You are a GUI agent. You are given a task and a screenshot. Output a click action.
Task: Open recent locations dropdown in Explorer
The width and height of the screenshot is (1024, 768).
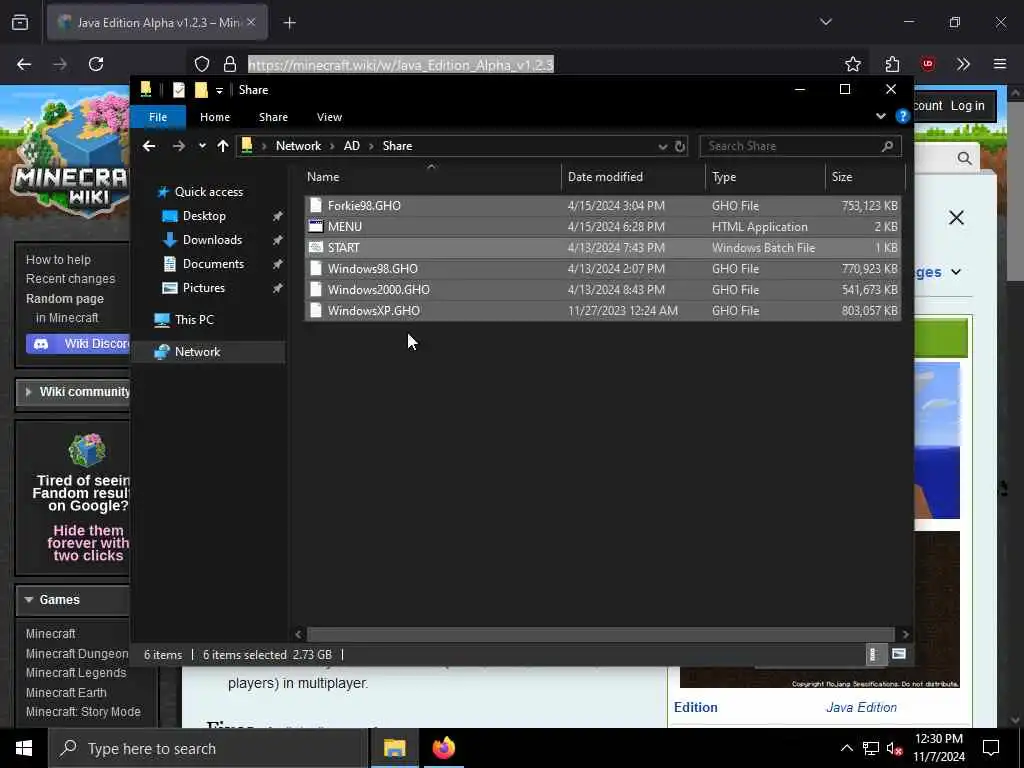coord(202,146)
